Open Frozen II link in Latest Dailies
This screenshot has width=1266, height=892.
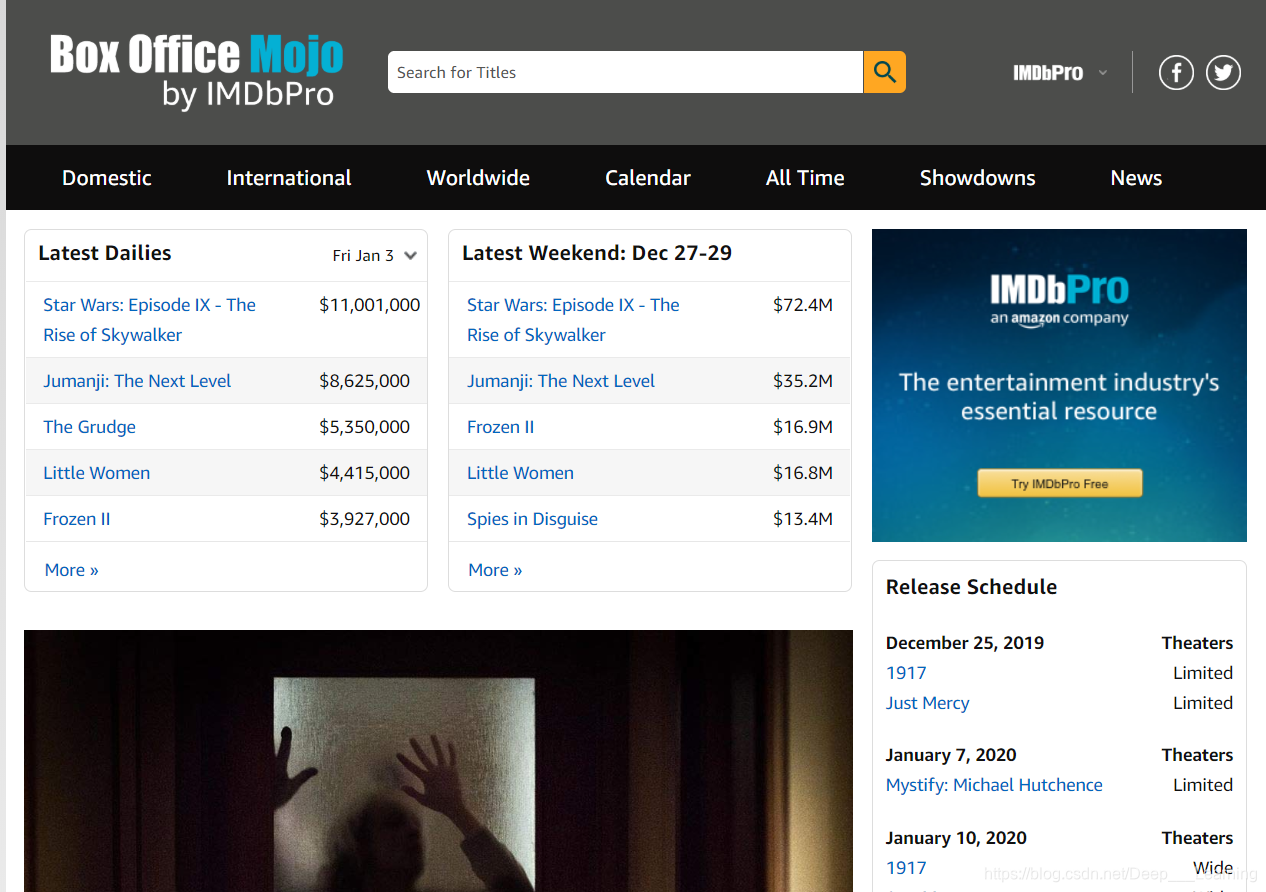(x=76, y=519)
